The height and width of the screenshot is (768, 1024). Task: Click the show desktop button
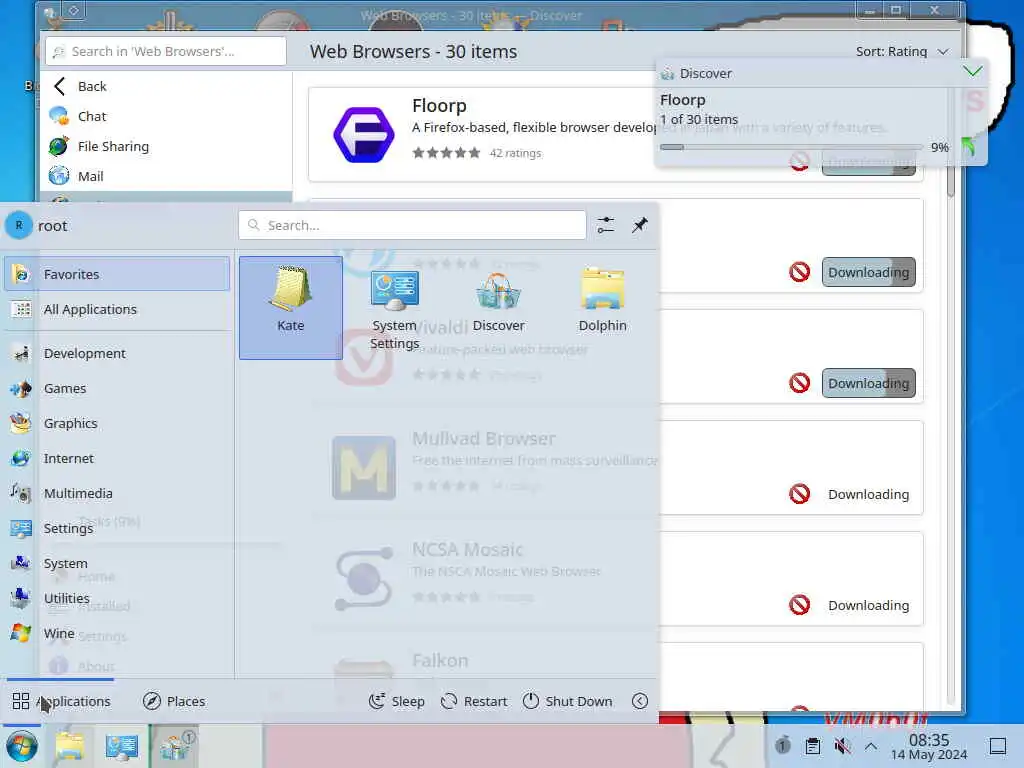click(x=997, y=746)
